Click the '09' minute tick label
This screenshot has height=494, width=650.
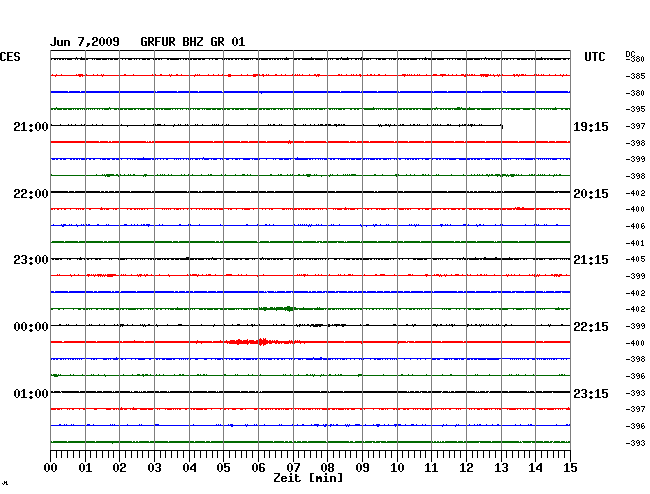tap(362, 468)
